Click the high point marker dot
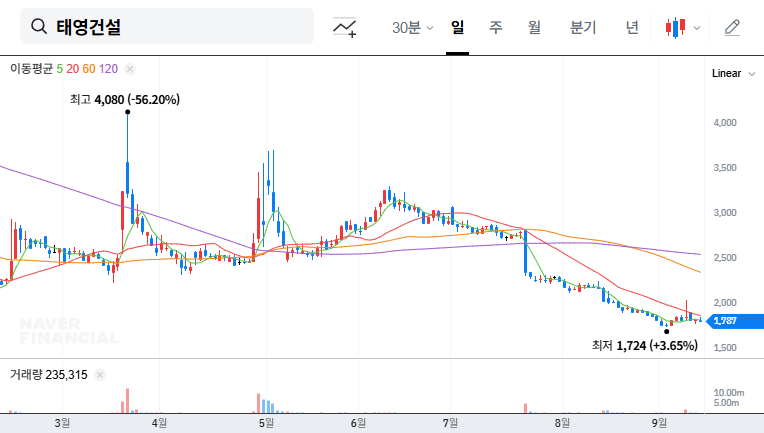The image size is (764, 433). click(128, 112)
